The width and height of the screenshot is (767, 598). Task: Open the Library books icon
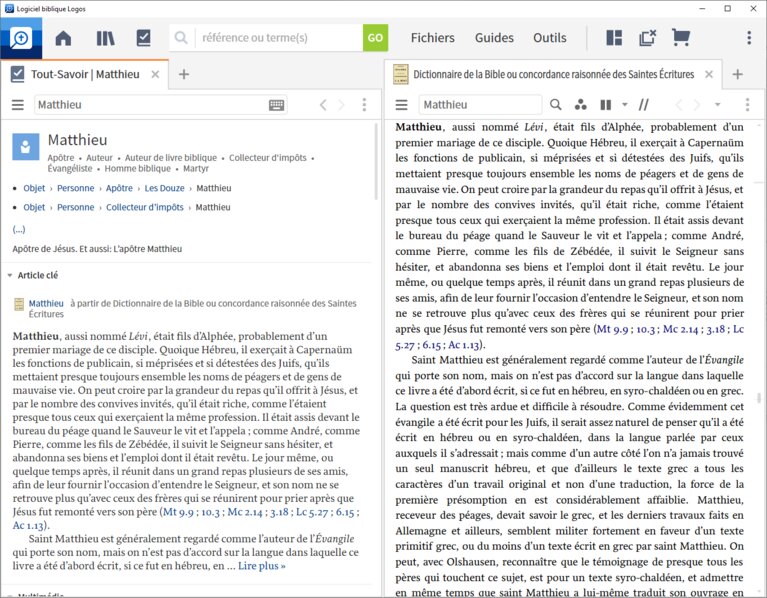105,38
